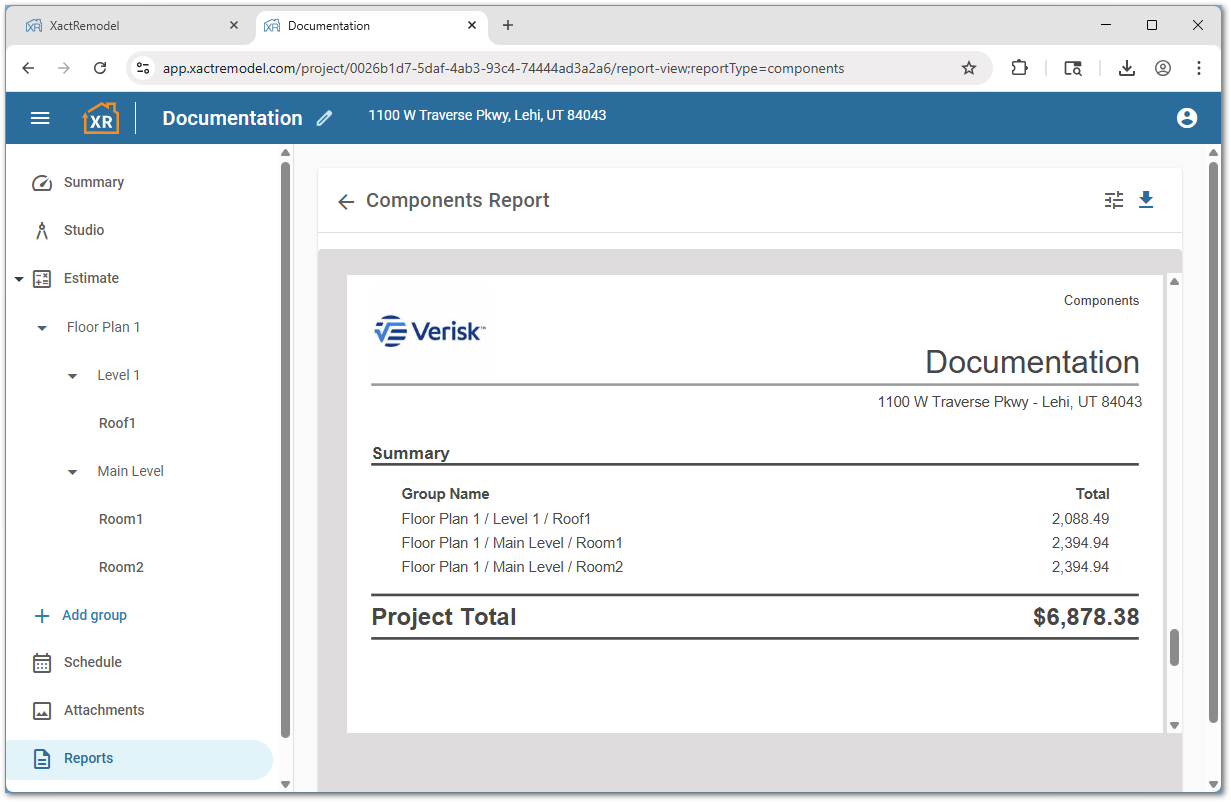Image resolution: width=1231 pixels, height=802 pixels.
Task: Go back using the Components Report arrow
Action: click(x=345, y=201)
